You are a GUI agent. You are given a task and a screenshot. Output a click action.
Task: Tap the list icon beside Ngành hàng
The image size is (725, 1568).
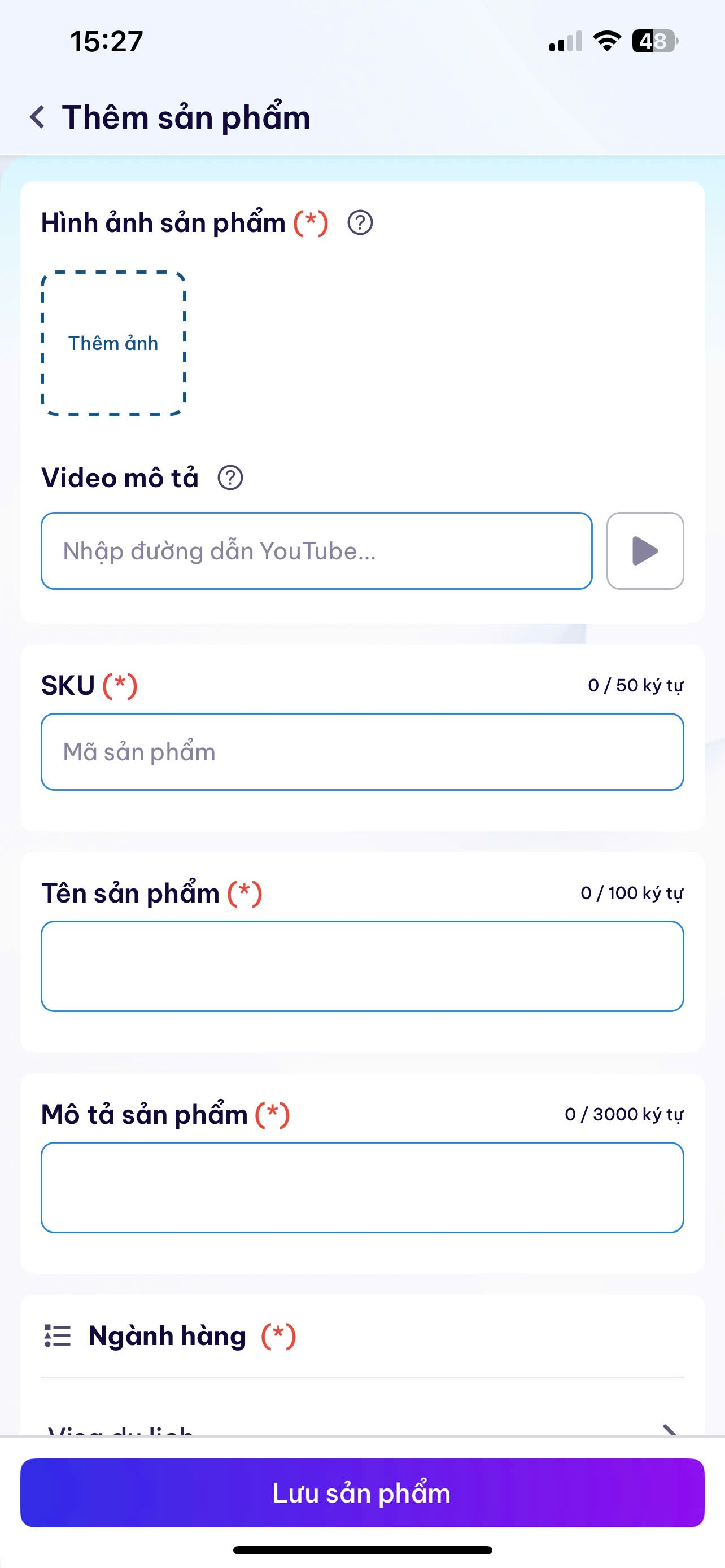pyautogui.click(x=57, y=1336)
